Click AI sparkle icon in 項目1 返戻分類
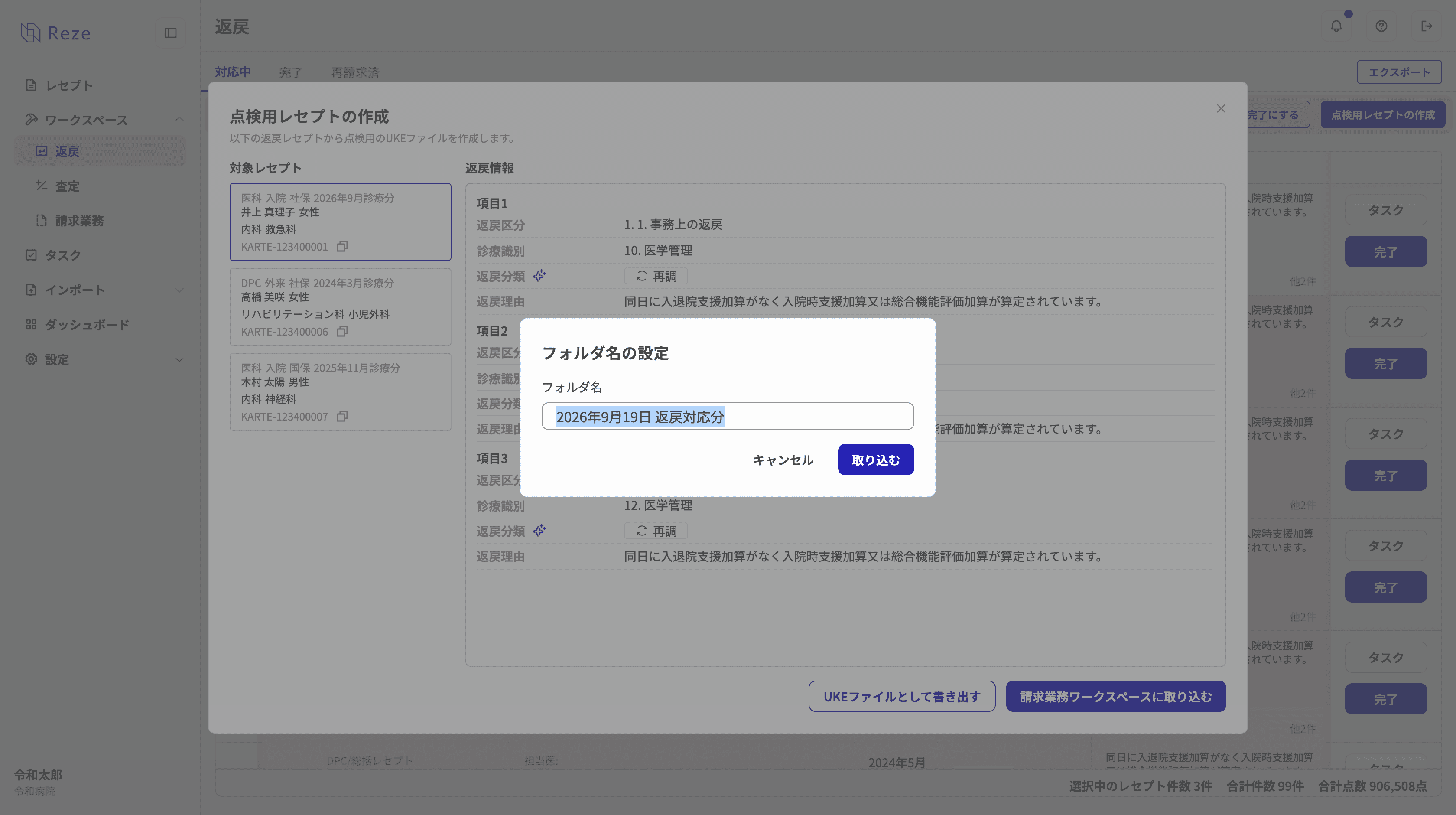The width and height of the screenshot is (1456, 815). (539, 276)
